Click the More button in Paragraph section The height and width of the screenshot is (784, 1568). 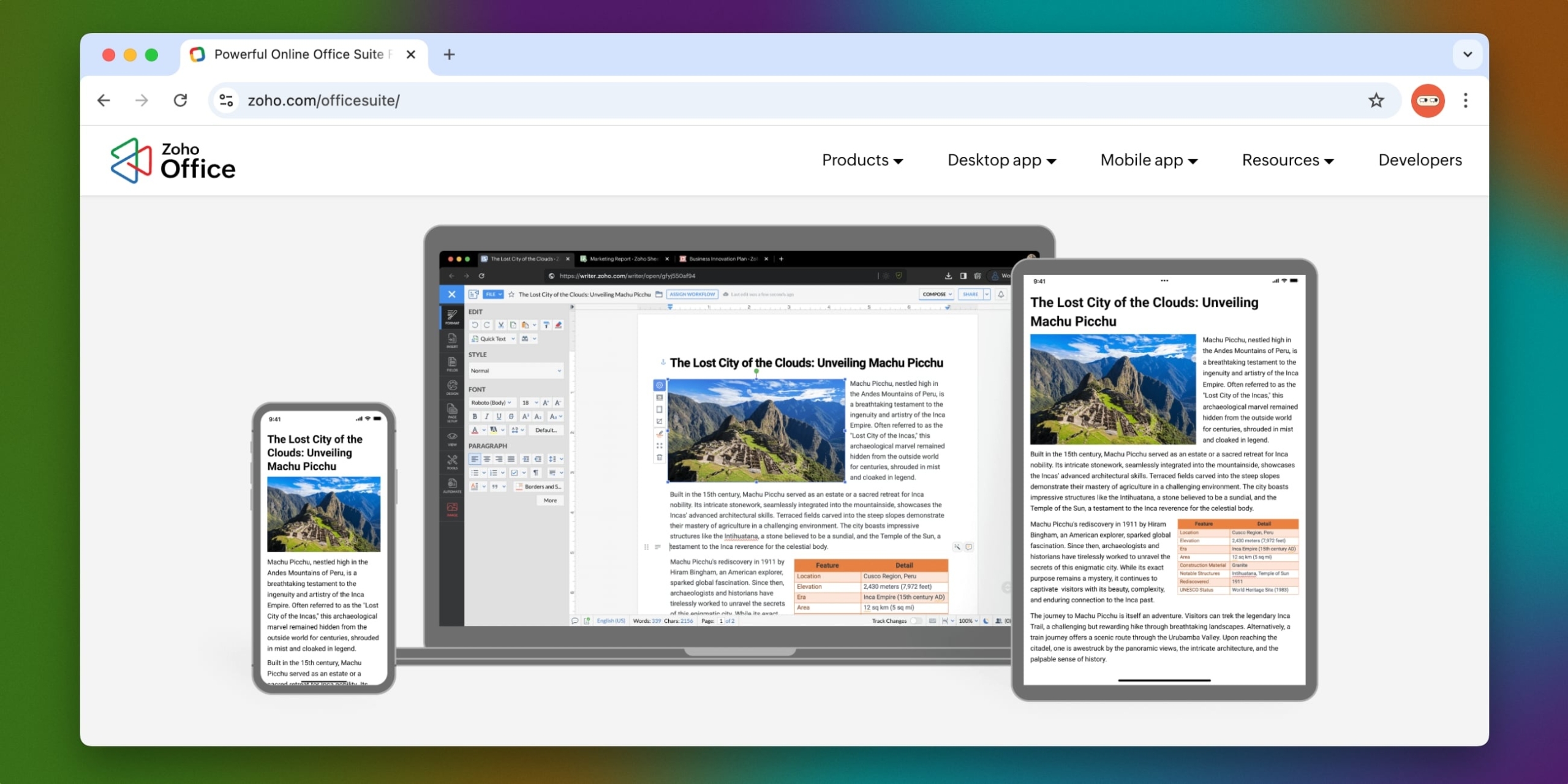click(x=550, y=500)
